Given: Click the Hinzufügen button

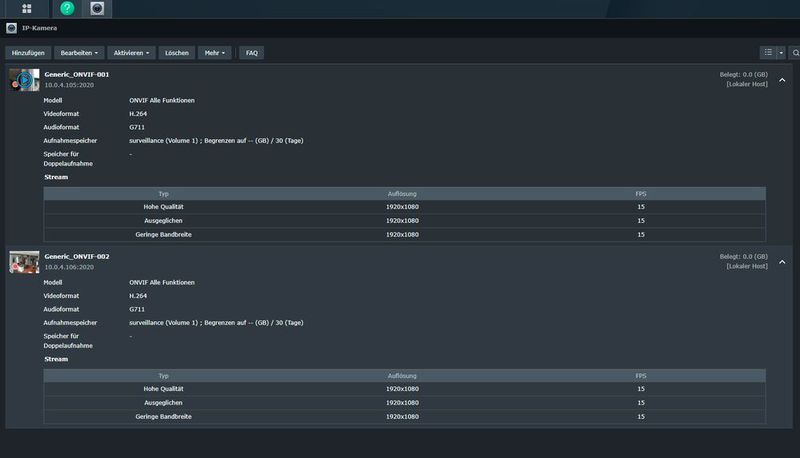Looking at the screenshot, I should [29, 52].
